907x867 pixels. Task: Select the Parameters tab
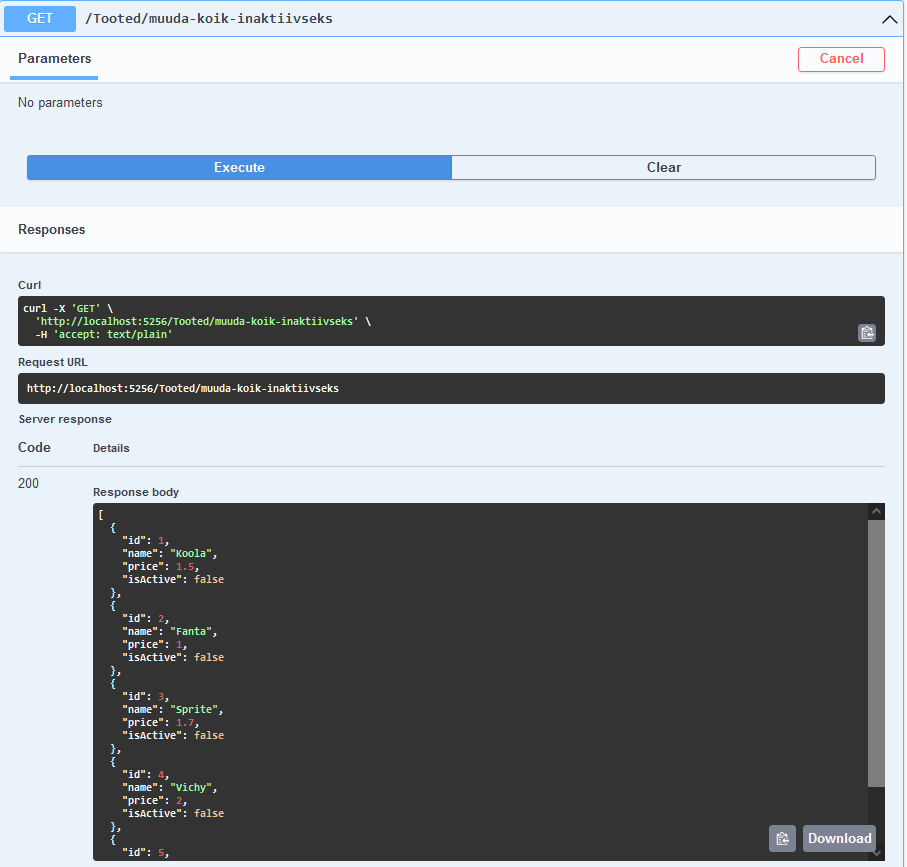(x=54, y=58)
